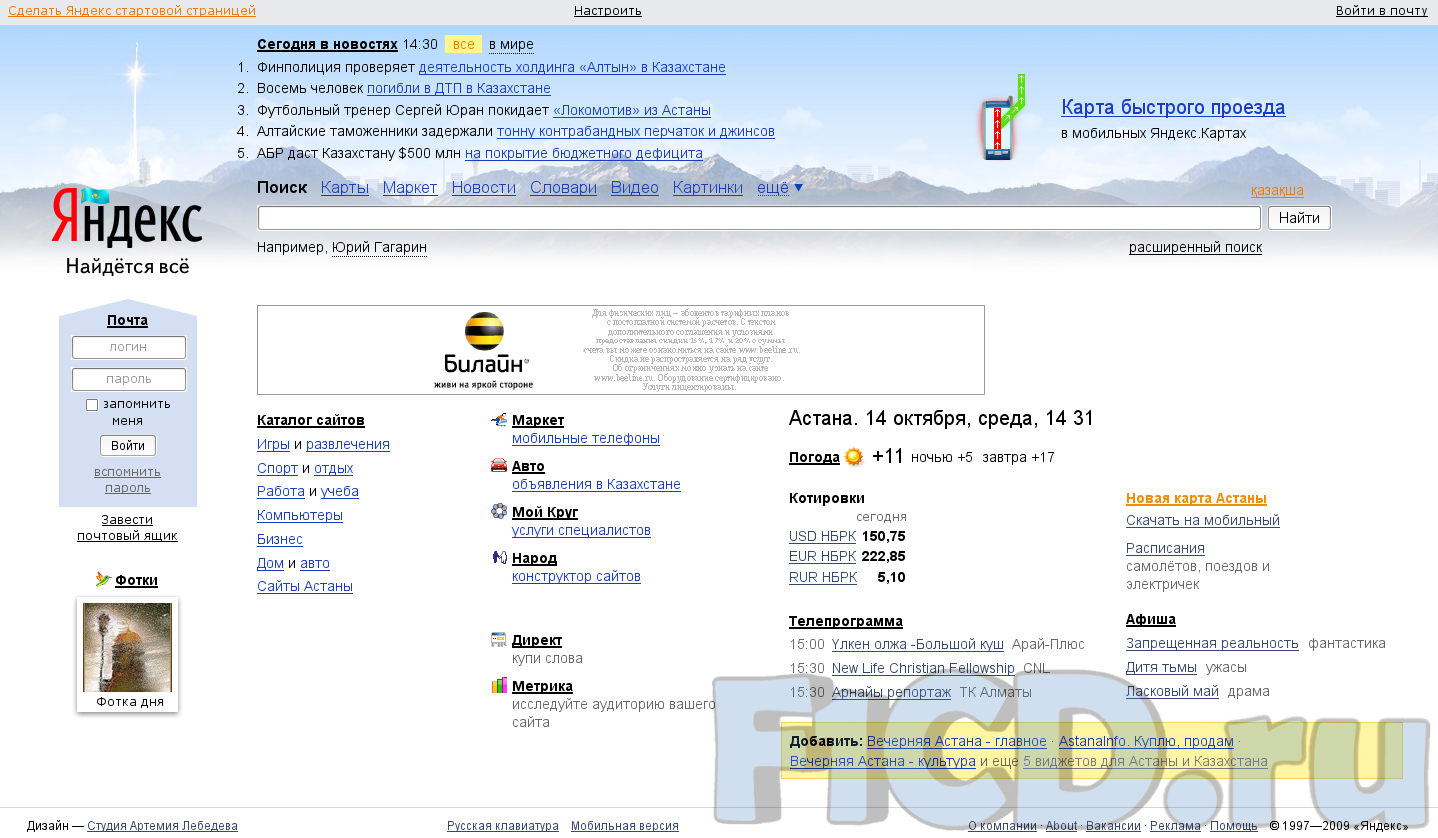1438x838 pixels.
Task: Click the sunny weather icon
Action: pyautogui.click(x=853, y=457)
